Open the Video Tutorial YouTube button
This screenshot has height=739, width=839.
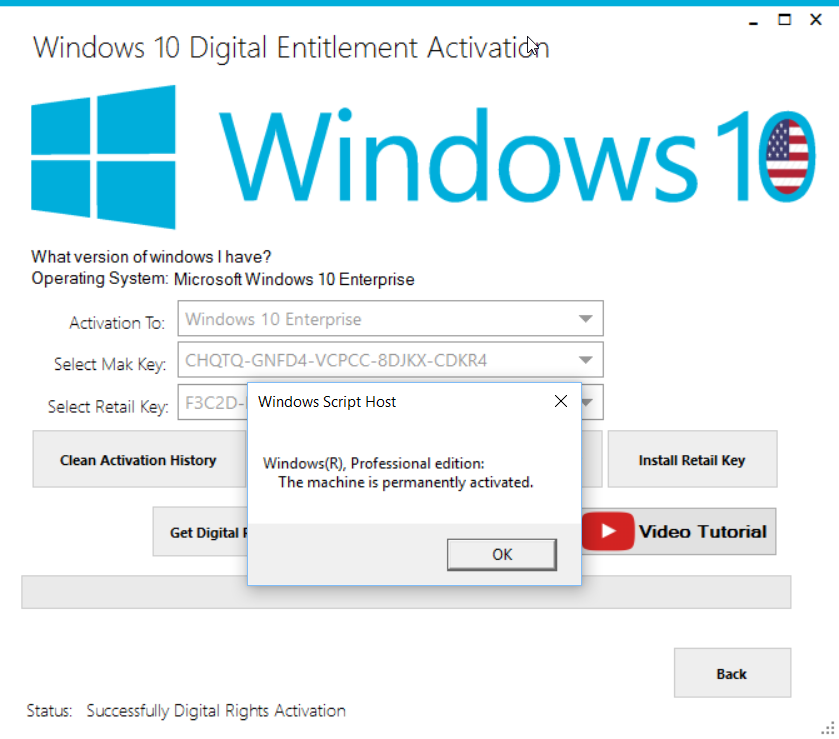point(678,531)
